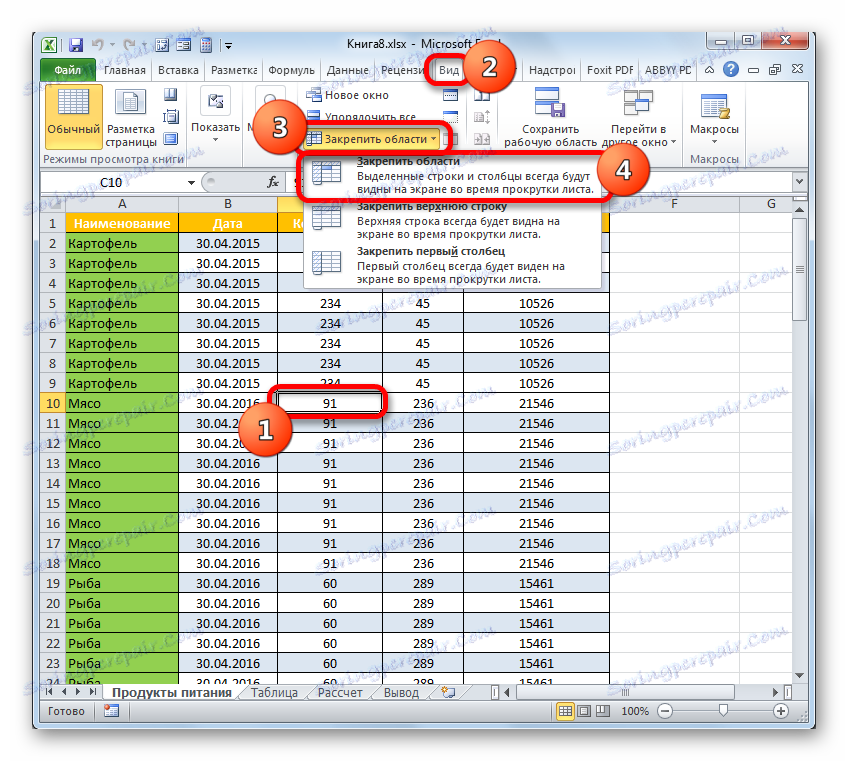This screenshot has width=848, height=761.
Task: Select column B header
Action: pos(228,204)
